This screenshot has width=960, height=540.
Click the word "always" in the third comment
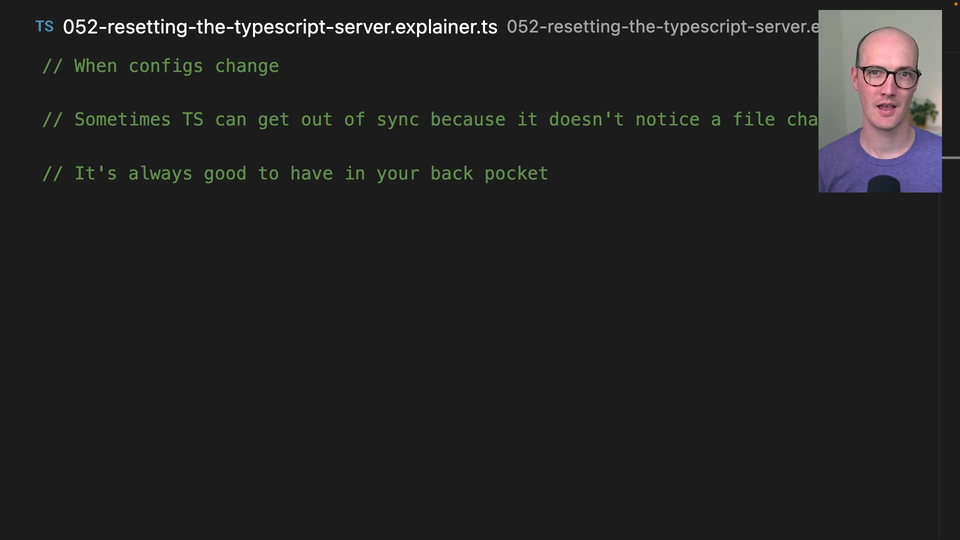(x=160, y=174)
